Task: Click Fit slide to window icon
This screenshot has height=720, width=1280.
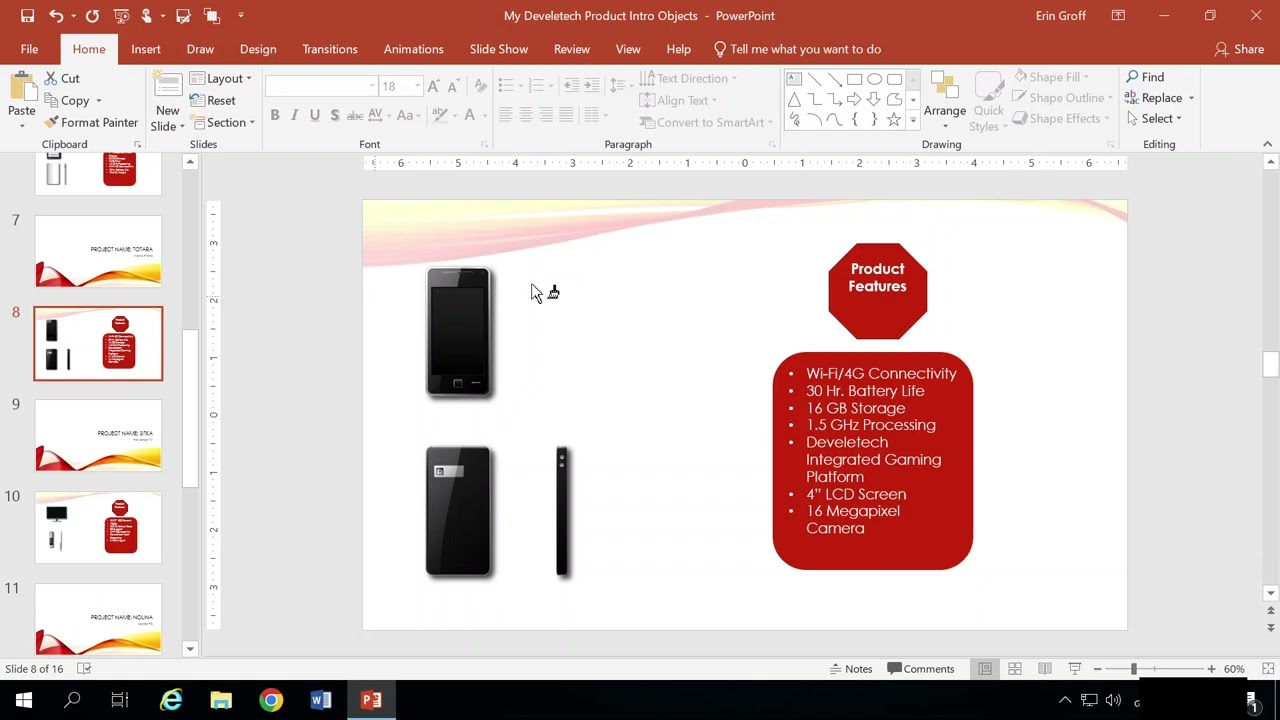Action: click(x=1268, y=669)
